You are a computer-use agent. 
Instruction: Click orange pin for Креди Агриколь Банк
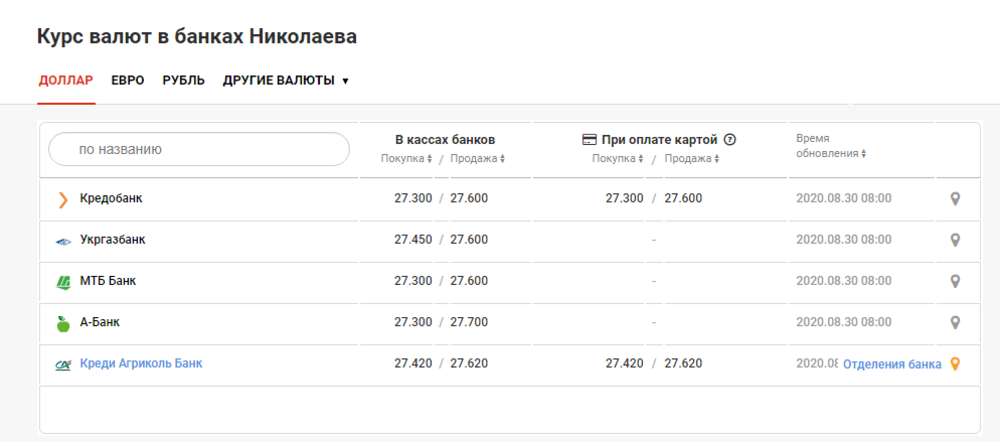tap(954, 364)
